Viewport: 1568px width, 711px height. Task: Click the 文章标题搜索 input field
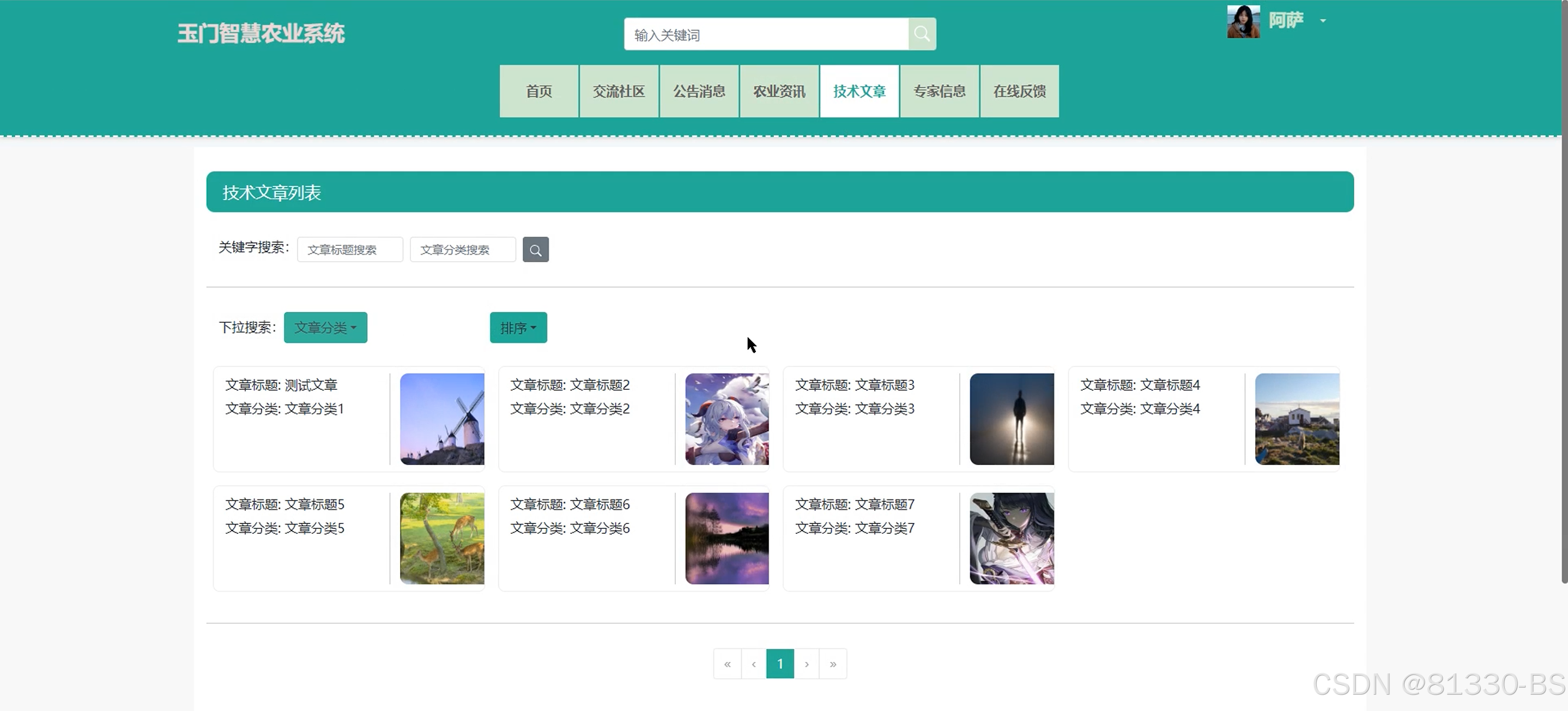349,250
